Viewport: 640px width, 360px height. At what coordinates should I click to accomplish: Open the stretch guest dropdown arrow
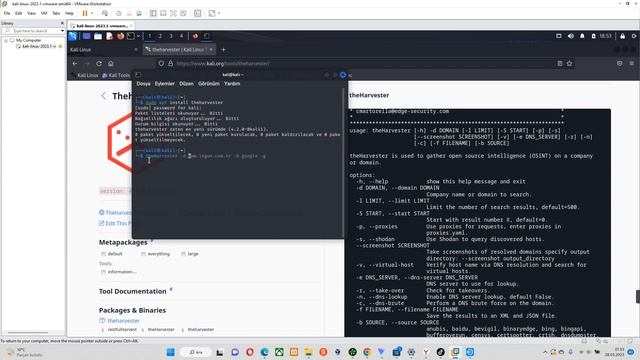click(x=219, y=13)
